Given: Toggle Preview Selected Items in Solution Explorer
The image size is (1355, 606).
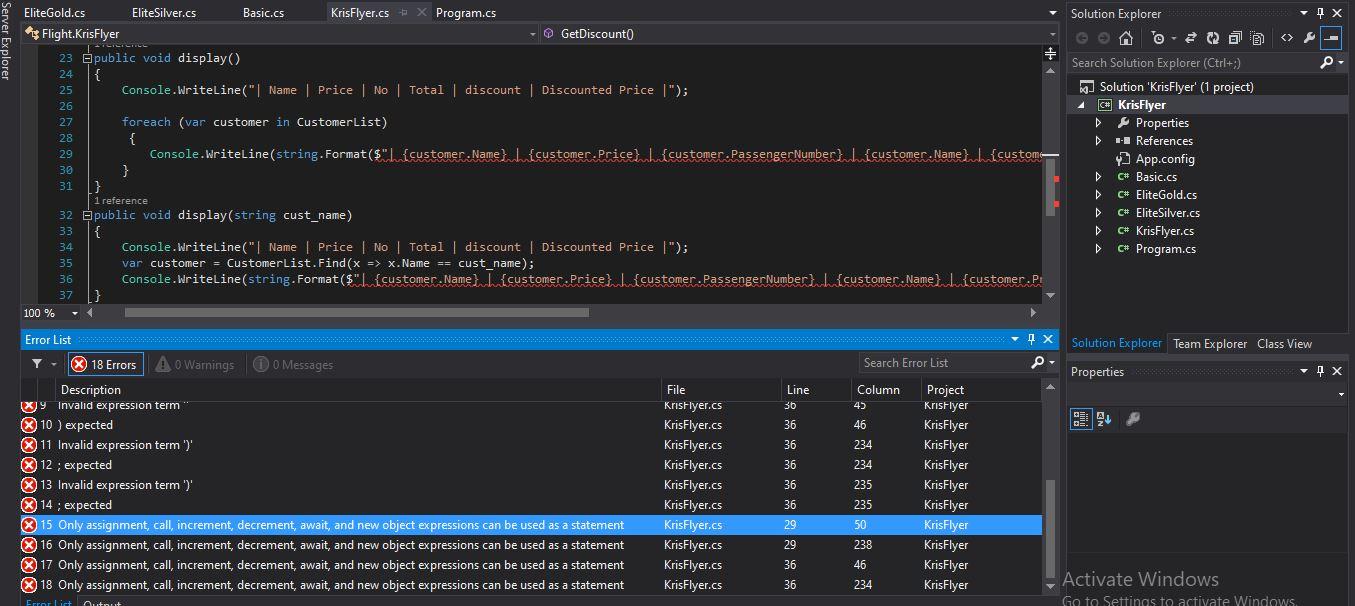Looking at the screenshot, I should [1331, 38].
